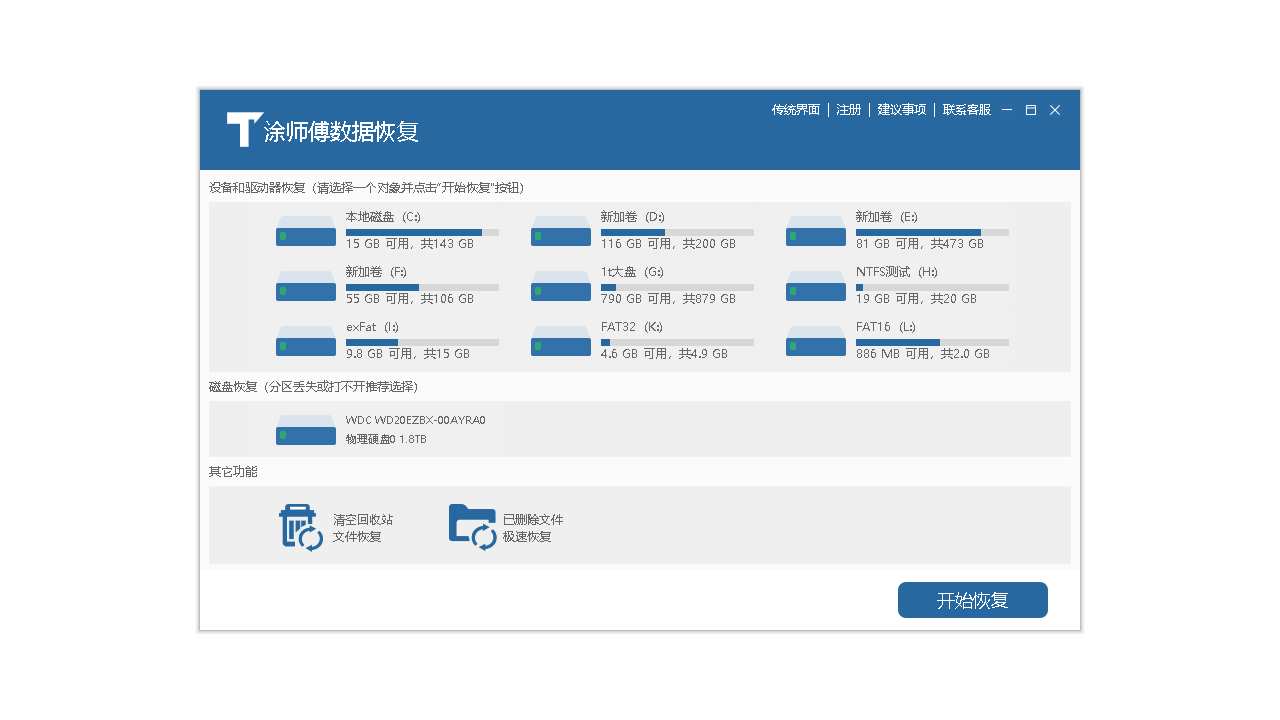Open 建议事项 suggestions link
1280x720 pixels.
901,110
